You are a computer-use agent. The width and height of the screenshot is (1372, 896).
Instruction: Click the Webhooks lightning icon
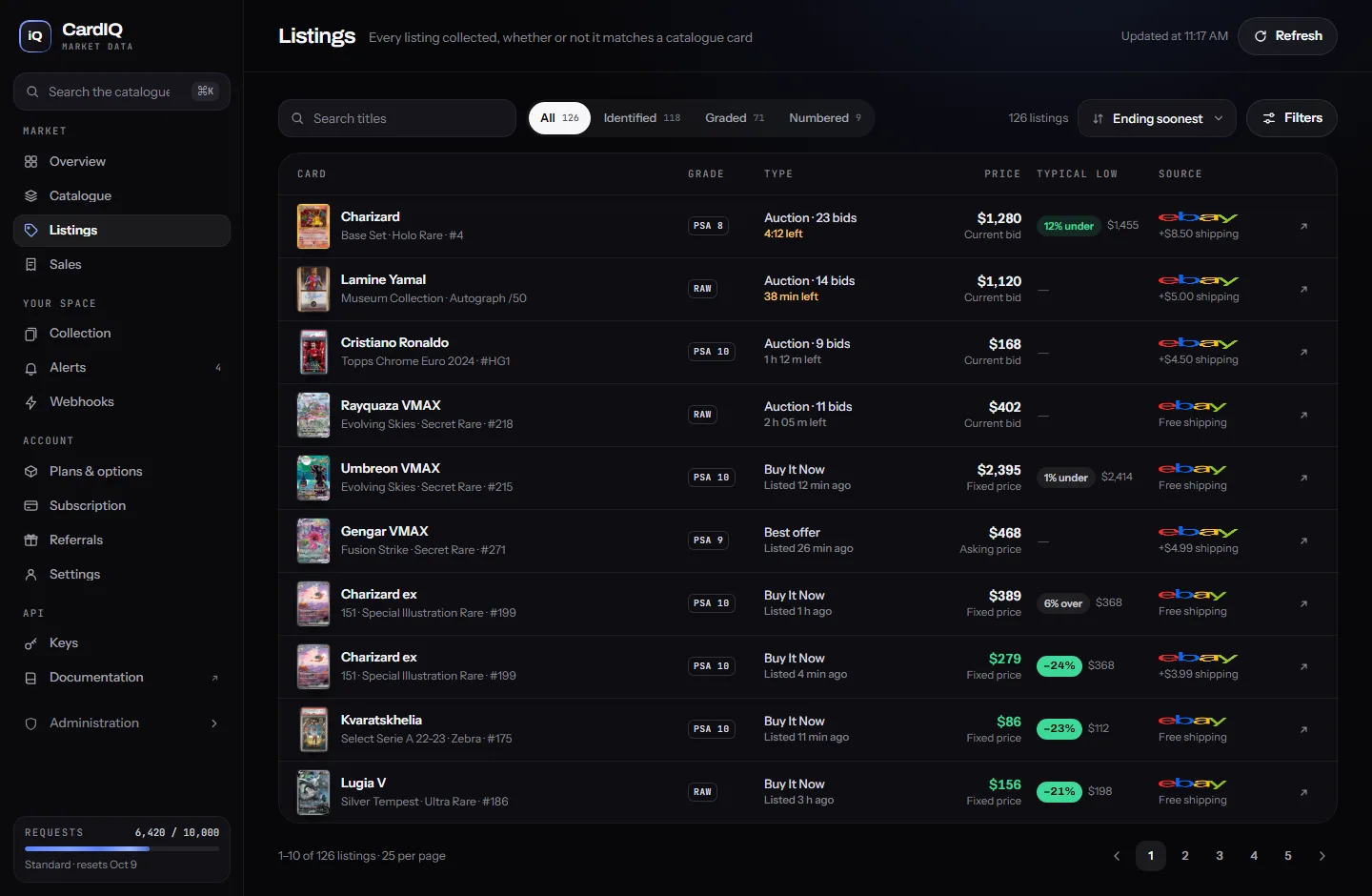(31, 402)
